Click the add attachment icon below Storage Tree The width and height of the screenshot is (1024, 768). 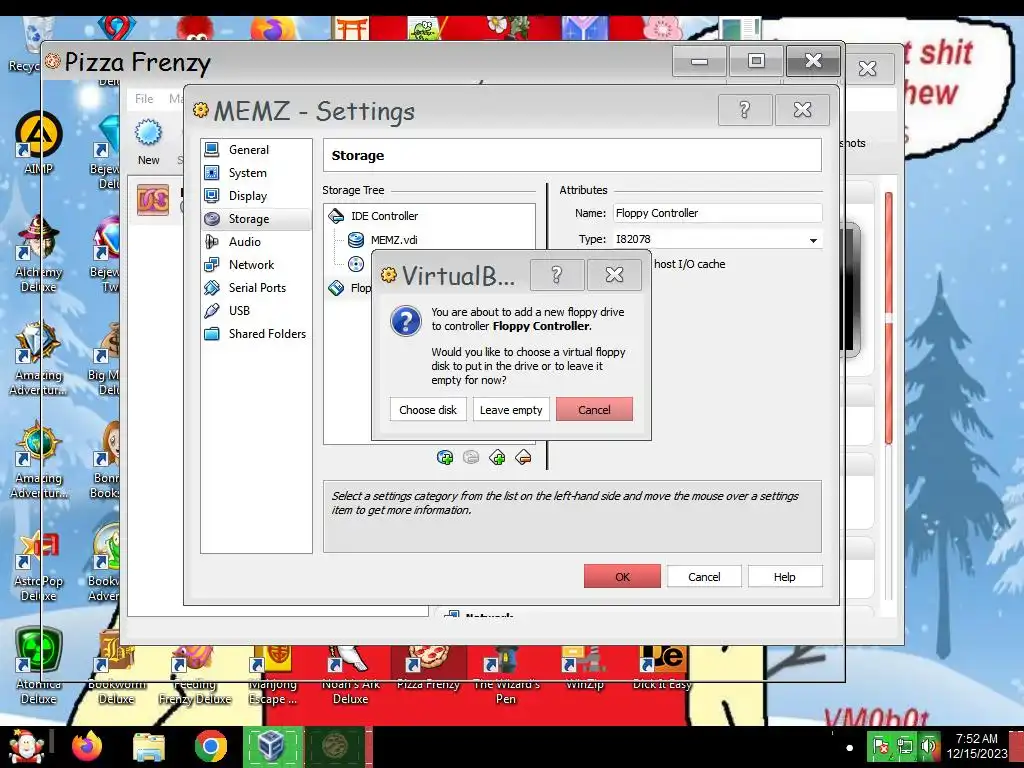click(445, 457)
